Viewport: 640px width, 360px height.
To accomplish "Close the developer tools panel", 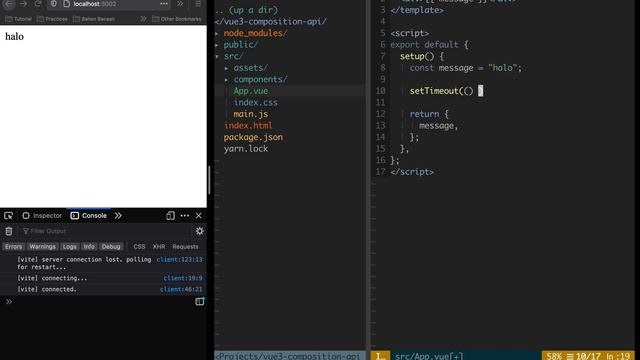I will [199, 216].
